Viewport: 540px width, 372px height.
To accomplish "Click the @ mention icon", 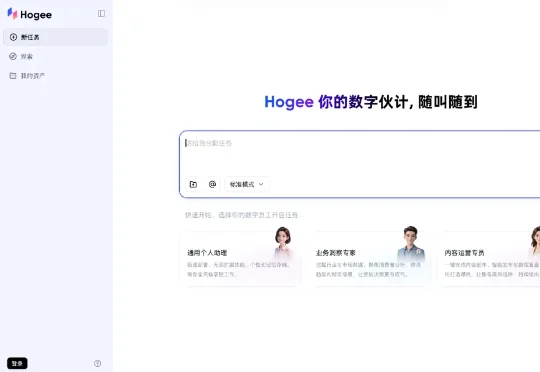I will pos(212,184).
